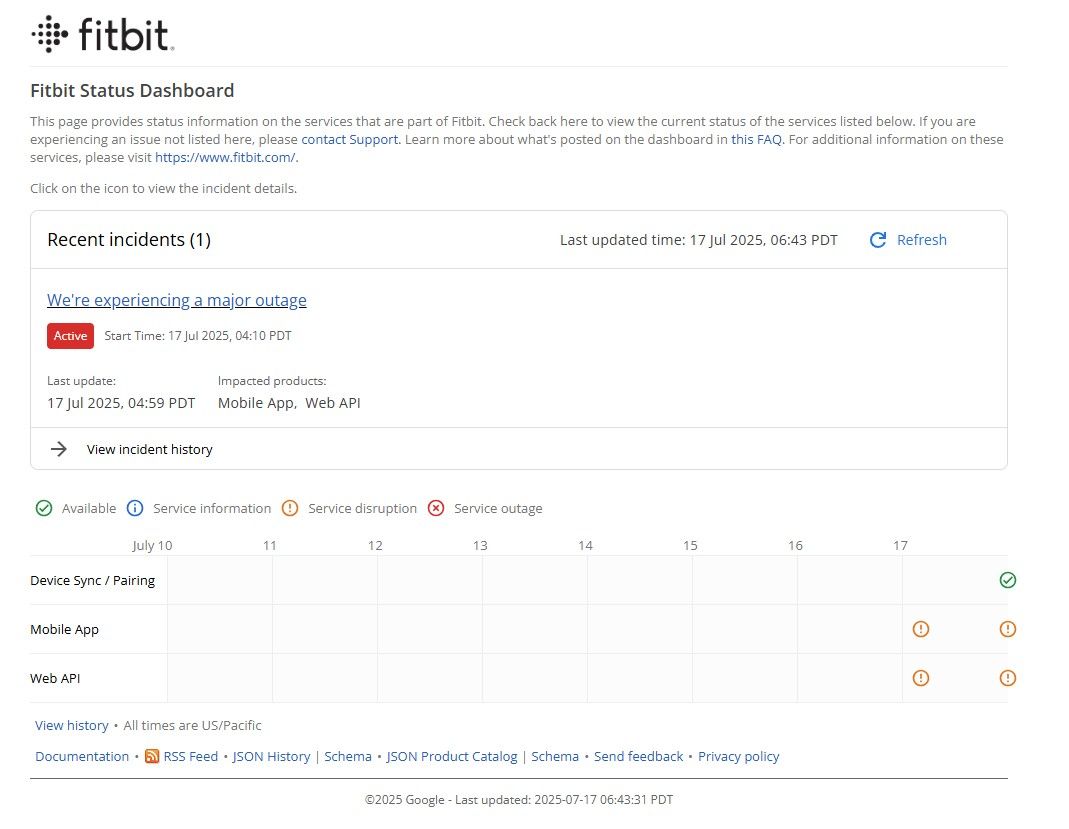Click Mobile App current status disruption icon

[1007, 629]
